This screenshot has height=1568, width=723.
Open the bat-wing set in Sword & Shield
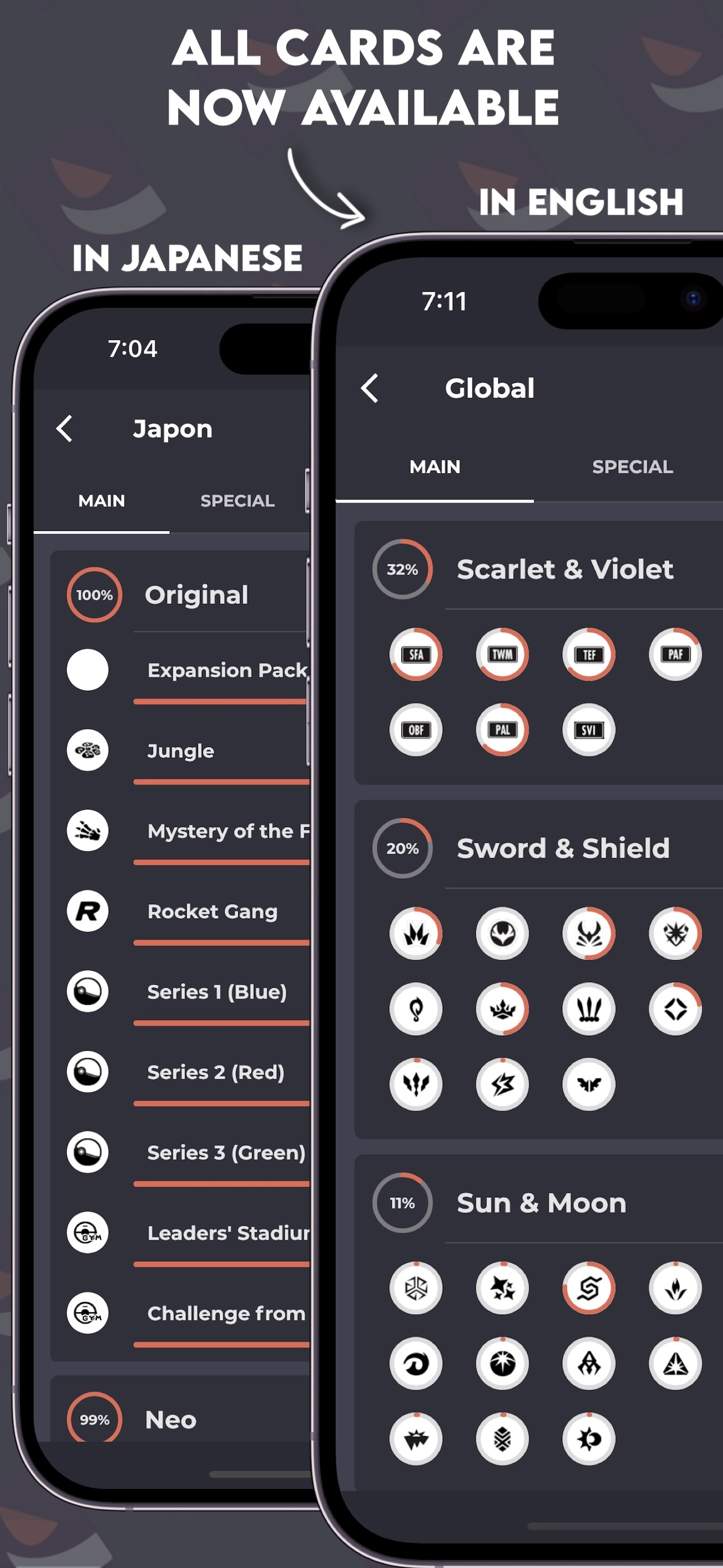(x=589, y=1084)
